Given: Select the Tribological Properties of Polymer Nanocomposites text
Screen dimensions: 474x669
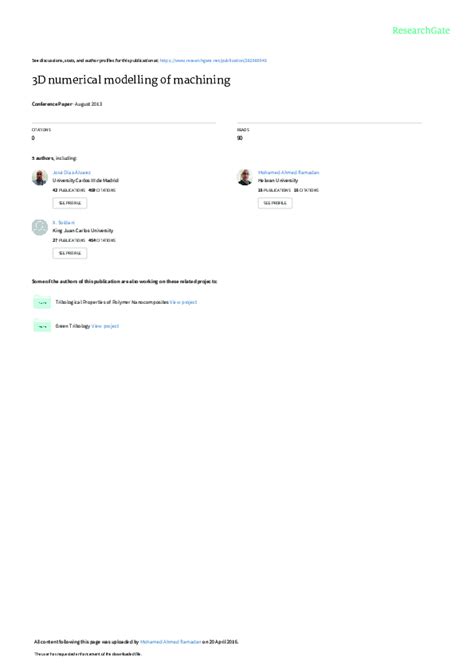Looking at the screenshot, I should coord(112,302).
